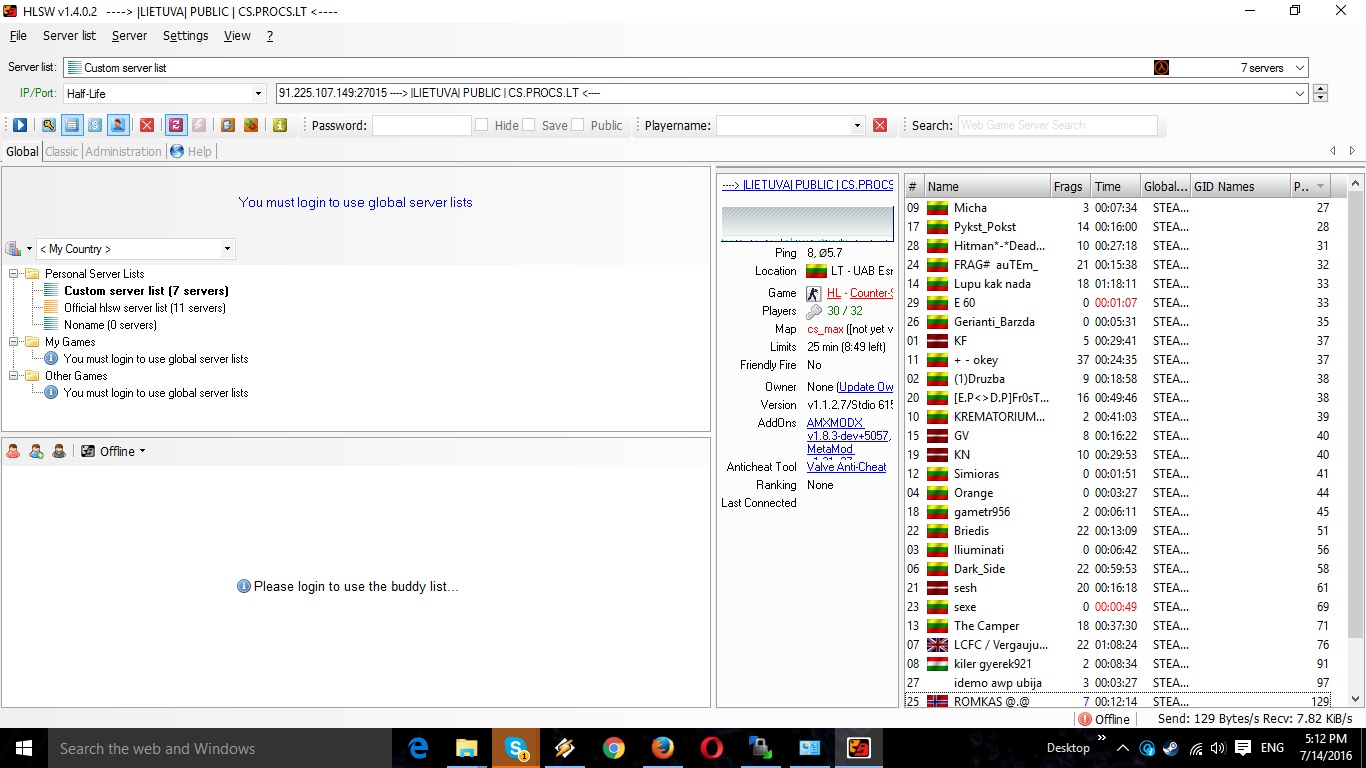Click the Valve Anti-Cheat link

click(846, 467)
